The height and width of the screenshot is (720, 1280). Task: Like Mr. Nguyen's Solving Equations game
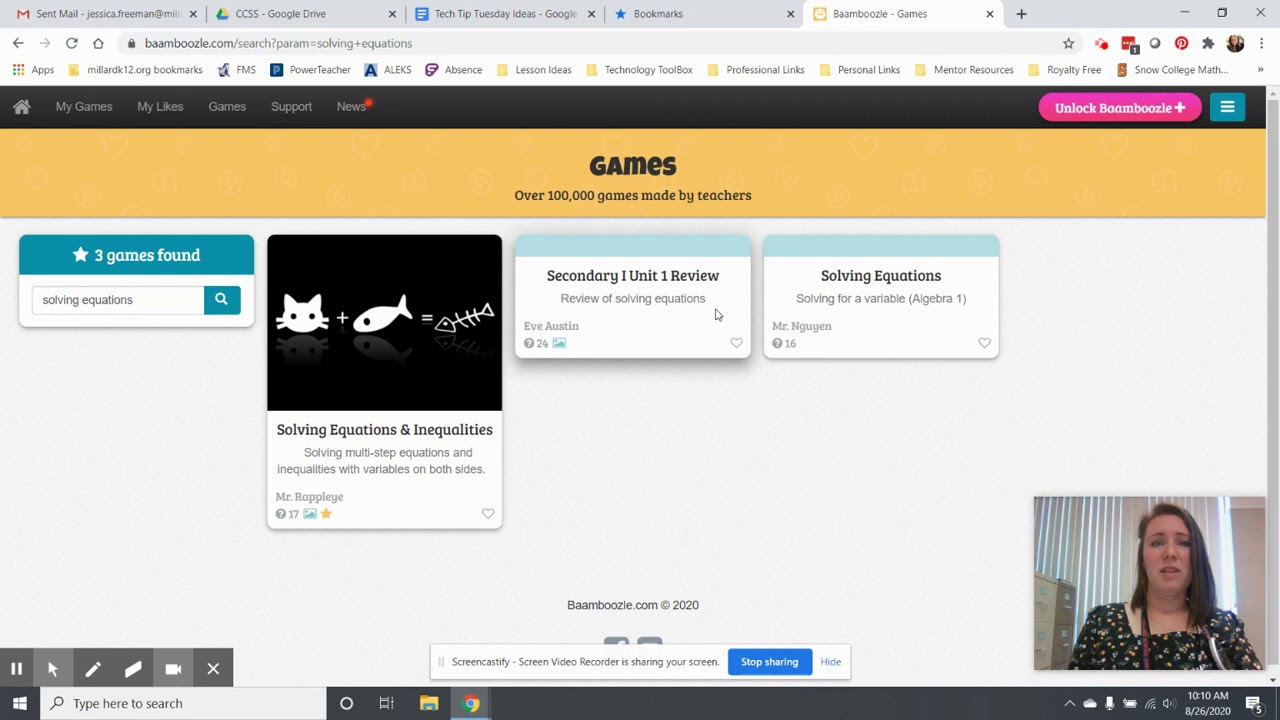984,343
